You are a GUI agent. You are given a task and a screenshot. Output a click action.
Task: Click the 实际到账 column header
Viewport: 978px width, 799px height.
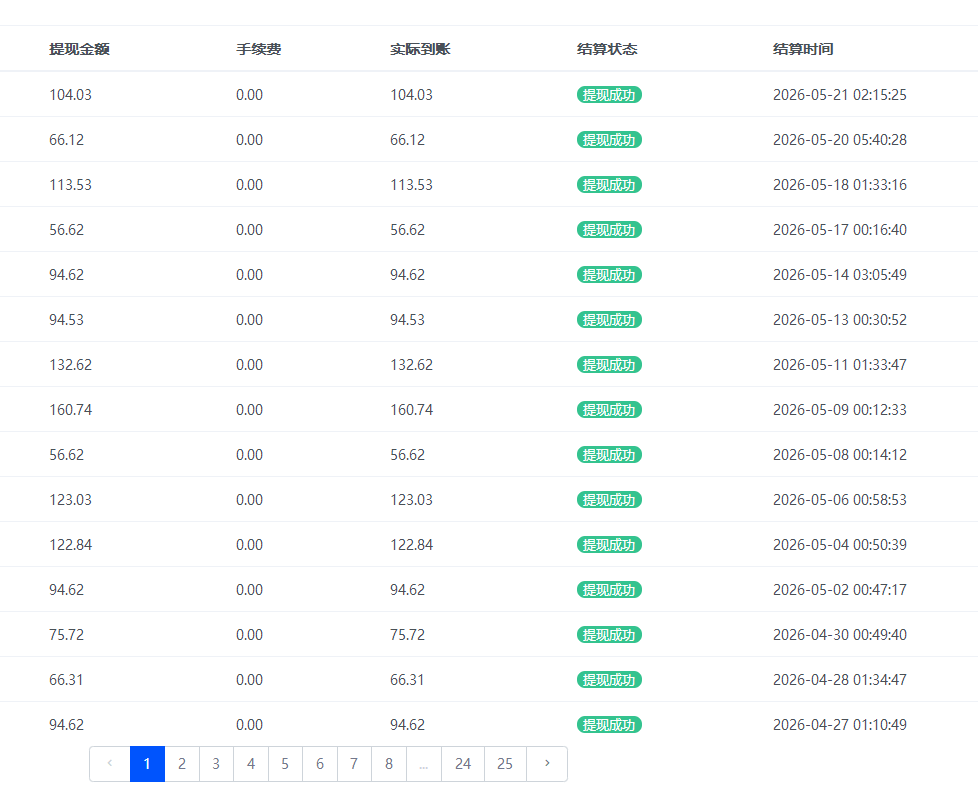pos(420,49)
